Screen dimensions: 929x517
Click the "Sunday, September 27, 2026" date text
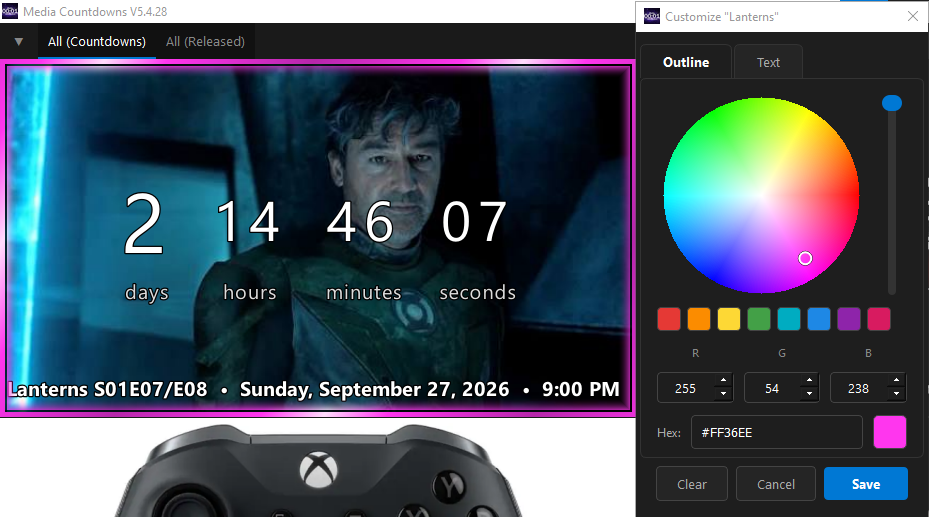[x=374, y=389]
